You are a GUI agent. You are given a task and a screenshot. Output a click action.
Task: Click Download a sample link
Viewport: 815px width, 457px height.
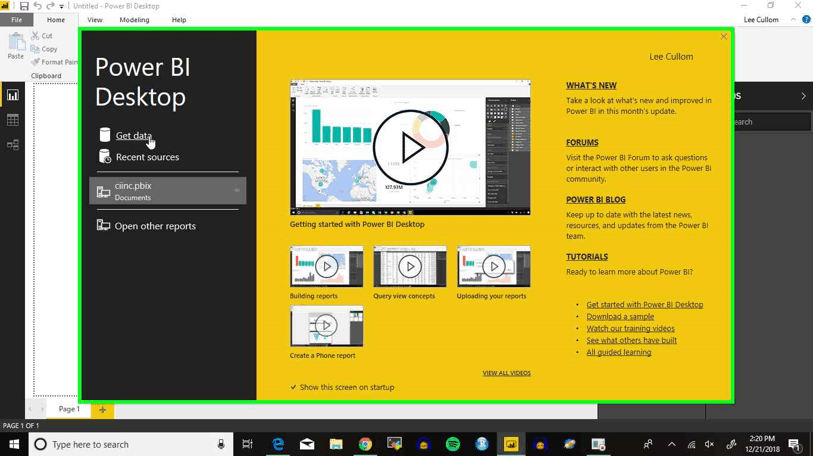[620, 317]
